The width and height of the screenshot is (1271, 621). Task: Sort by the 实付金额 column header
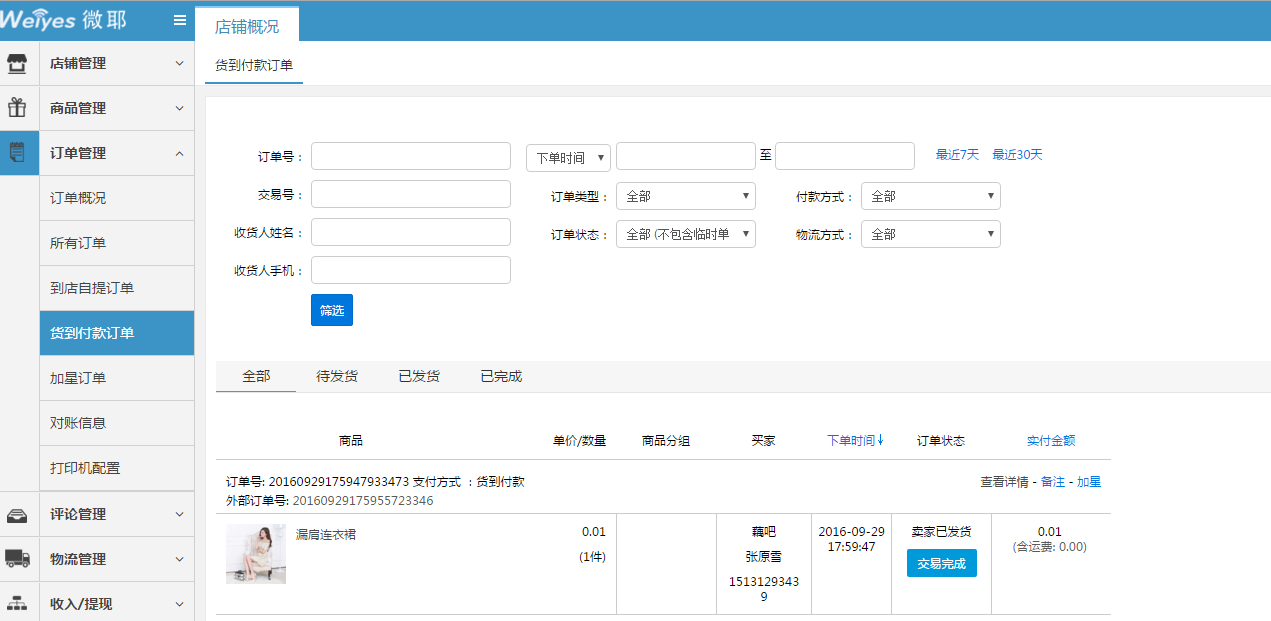pyautogui.click(x=1051, y=440)
